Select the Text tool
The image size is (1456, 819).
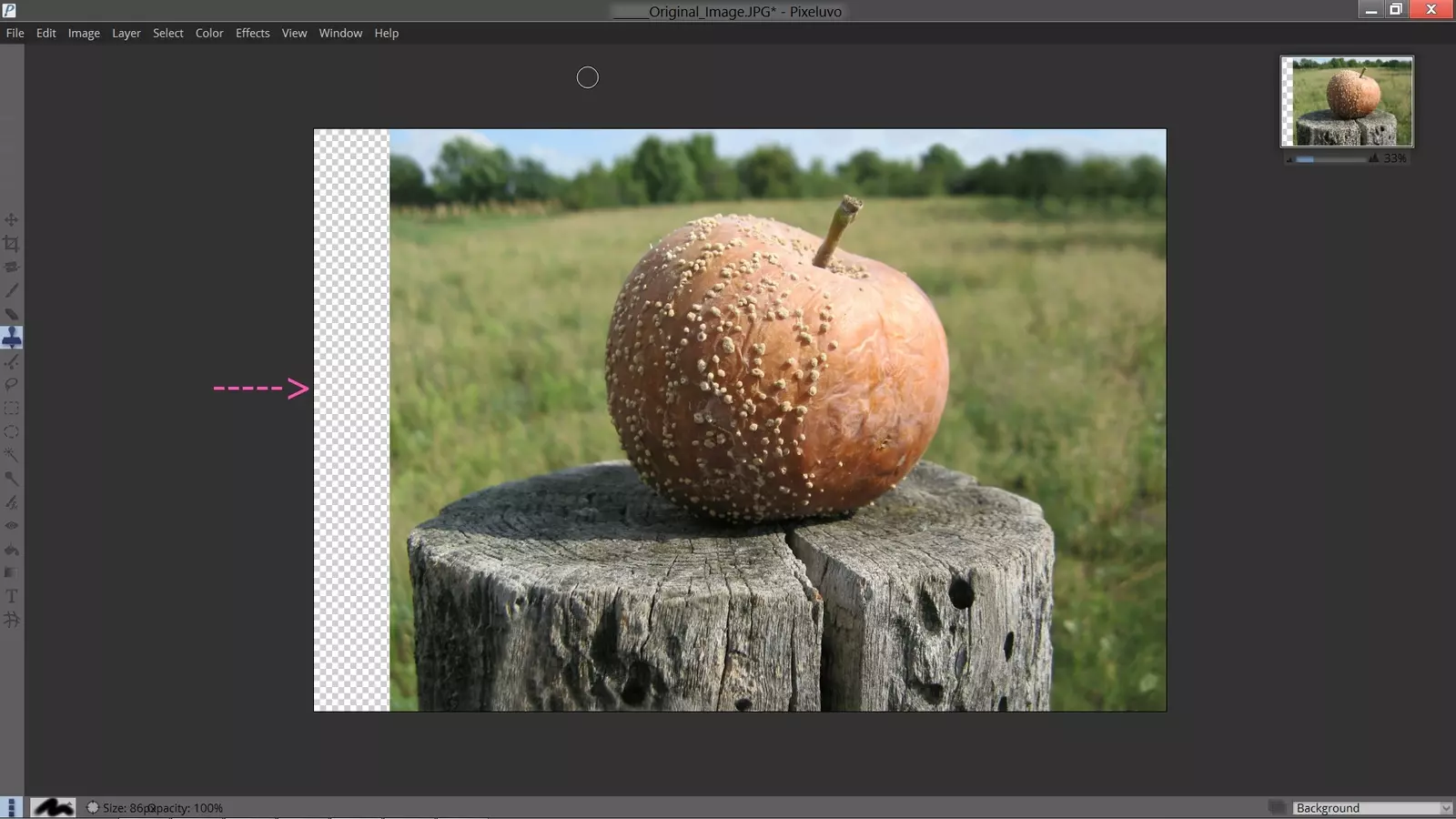pos(11,596)
